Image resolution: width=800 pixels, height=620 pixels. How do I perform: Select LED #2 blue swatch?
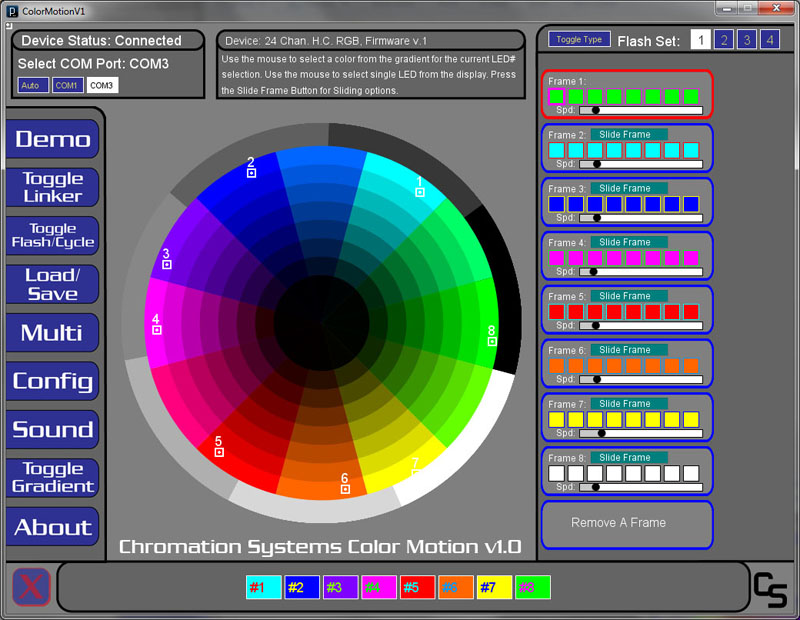(x=302, y=587)
